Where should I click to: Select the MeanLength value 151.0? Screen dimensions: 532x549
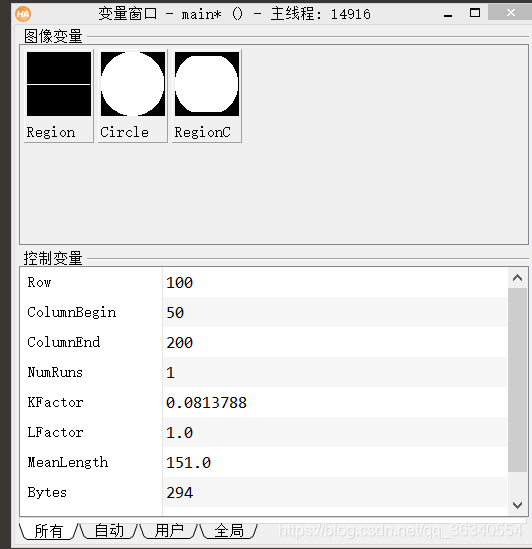click(x=188, y=463)
